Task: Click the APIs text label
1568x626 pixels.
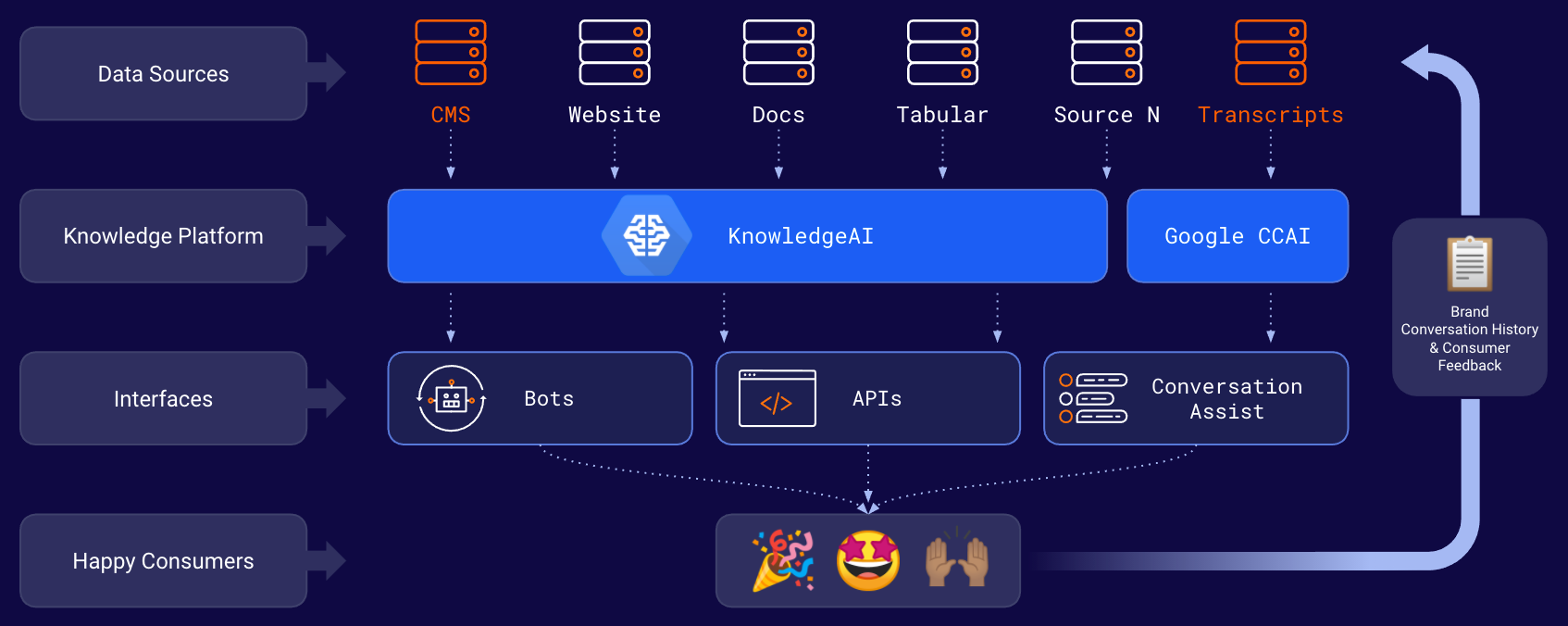Action: click(877, 398)
